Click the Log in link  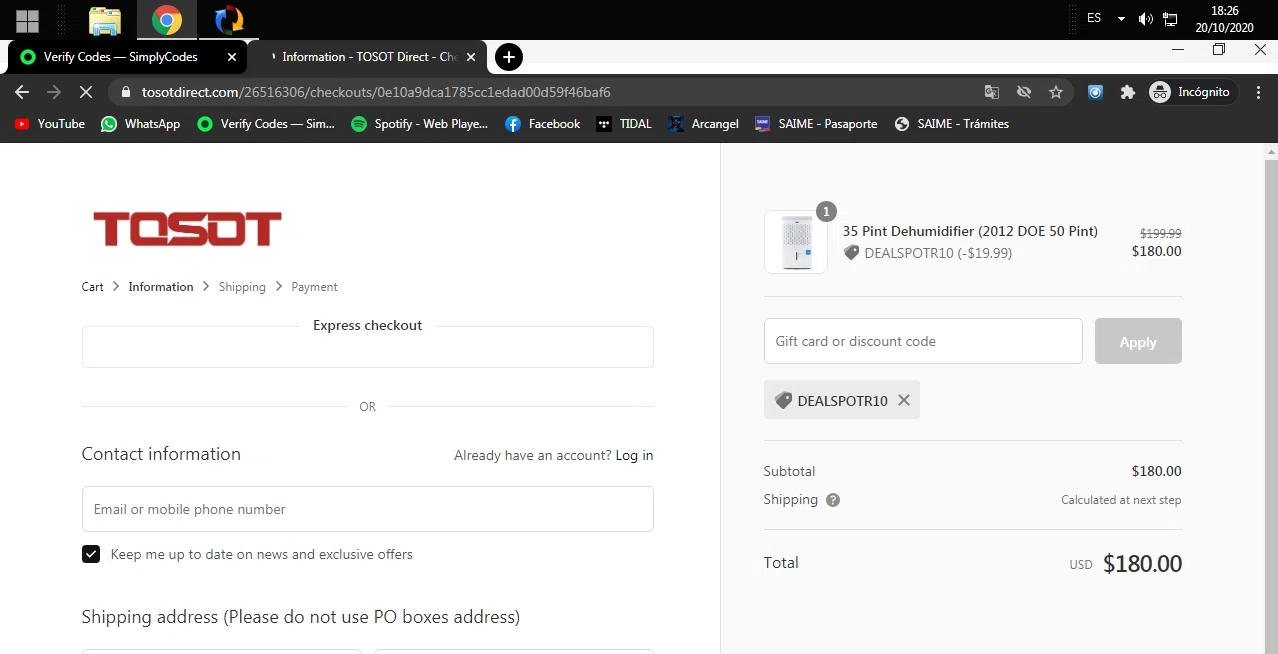pyautogui.click(x=634, y=455)
